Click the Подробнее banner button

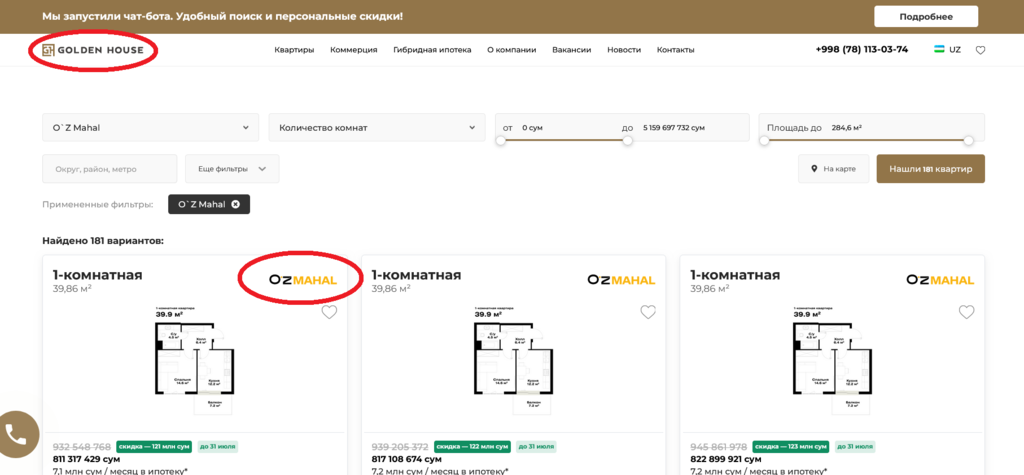[x=925, y=16]
